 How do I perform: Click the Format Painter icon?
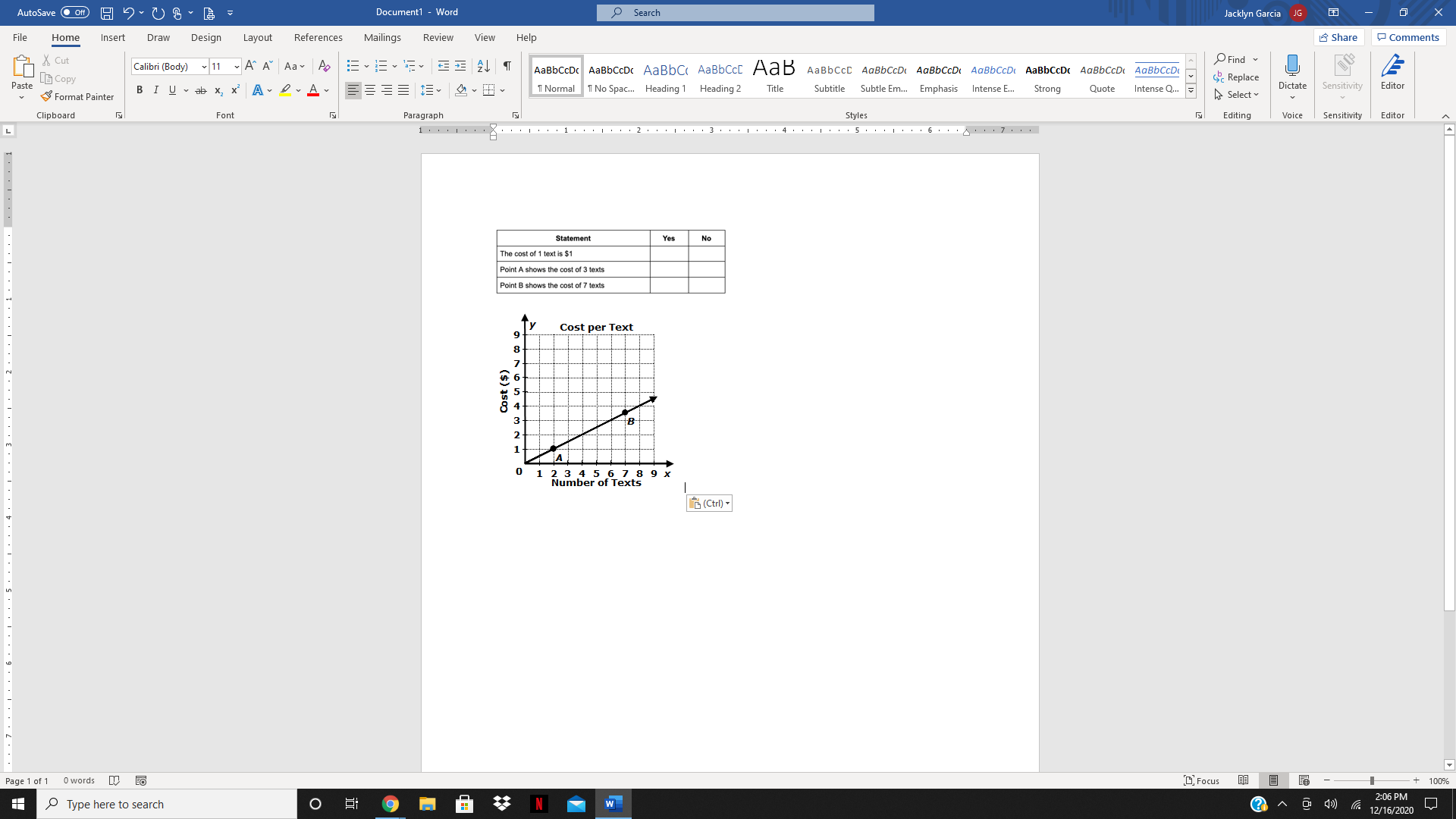click(47, 97)
